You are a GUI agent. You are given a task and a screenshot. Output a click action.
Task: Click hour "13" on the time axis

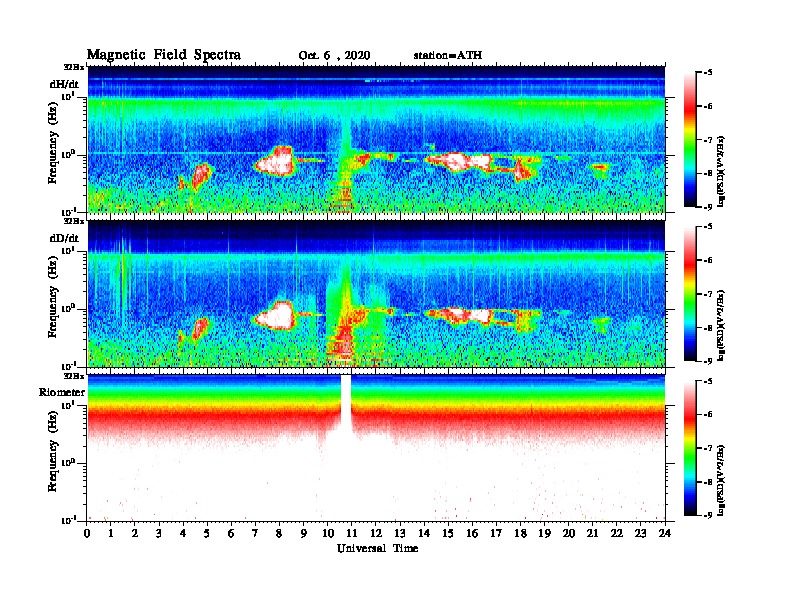pos(400,534)
